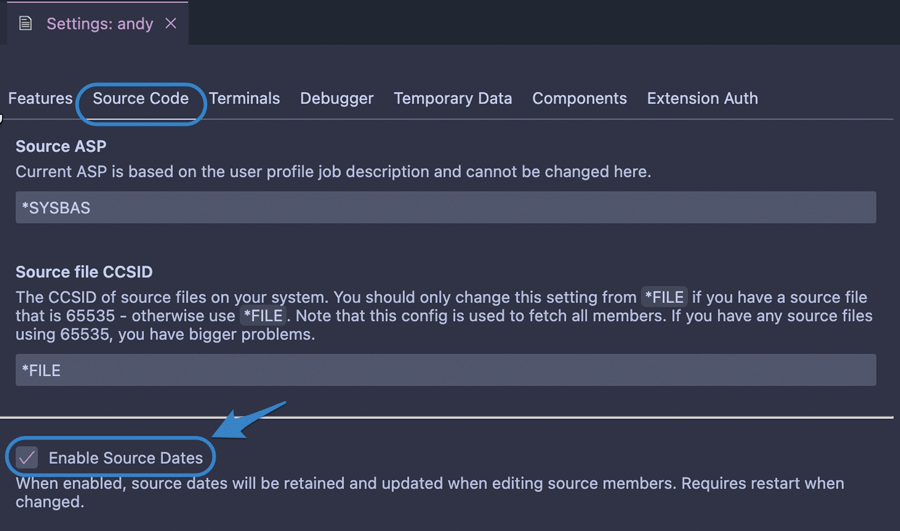Switch to the Features tab
900x531 pixels.
40,98
